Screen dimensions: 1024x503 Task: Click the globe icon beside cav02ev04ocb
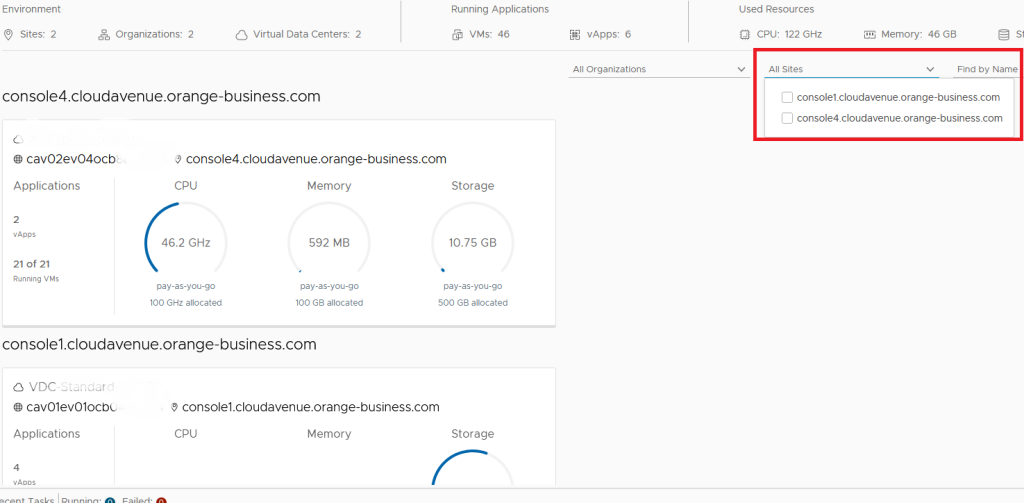(x=18, y=159)
